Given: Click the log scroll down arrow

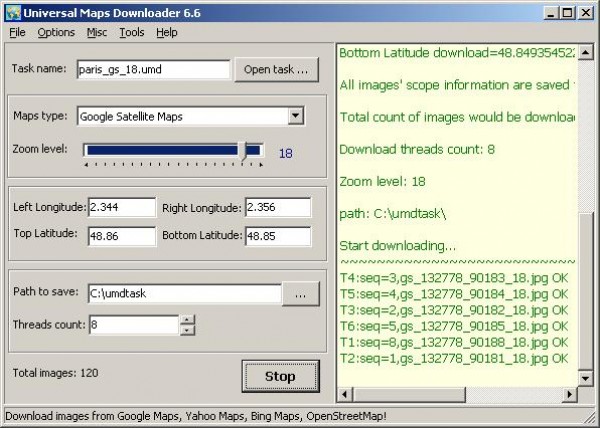Looking at the screenshot, I should [x=585, y=379].
